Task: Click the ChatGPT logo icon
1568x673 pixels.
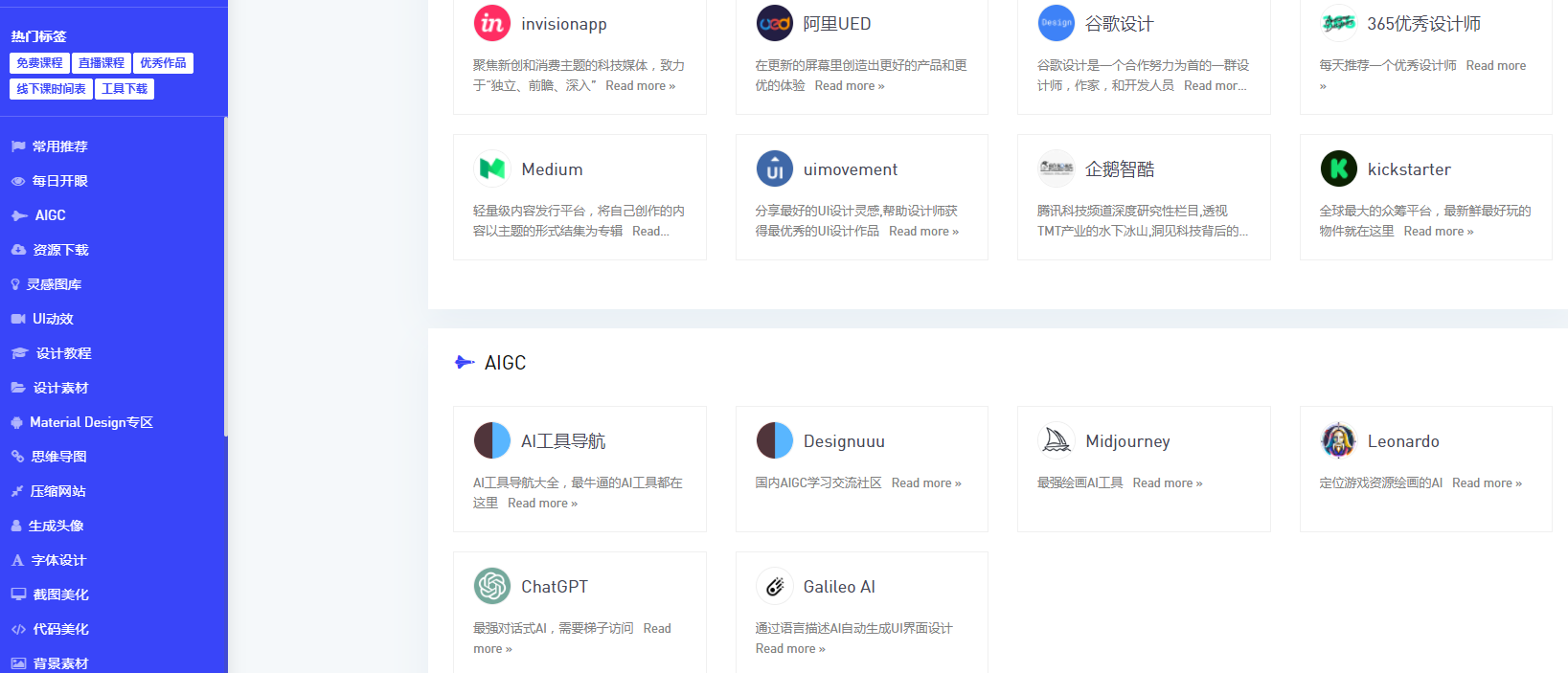Action: pos(492,586)
